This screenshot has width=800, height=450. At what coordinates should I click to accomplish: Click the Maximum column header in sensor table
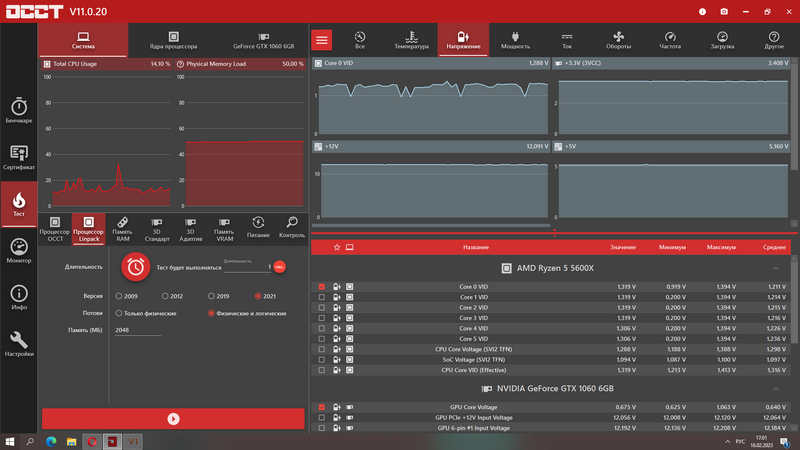(721, 247)
